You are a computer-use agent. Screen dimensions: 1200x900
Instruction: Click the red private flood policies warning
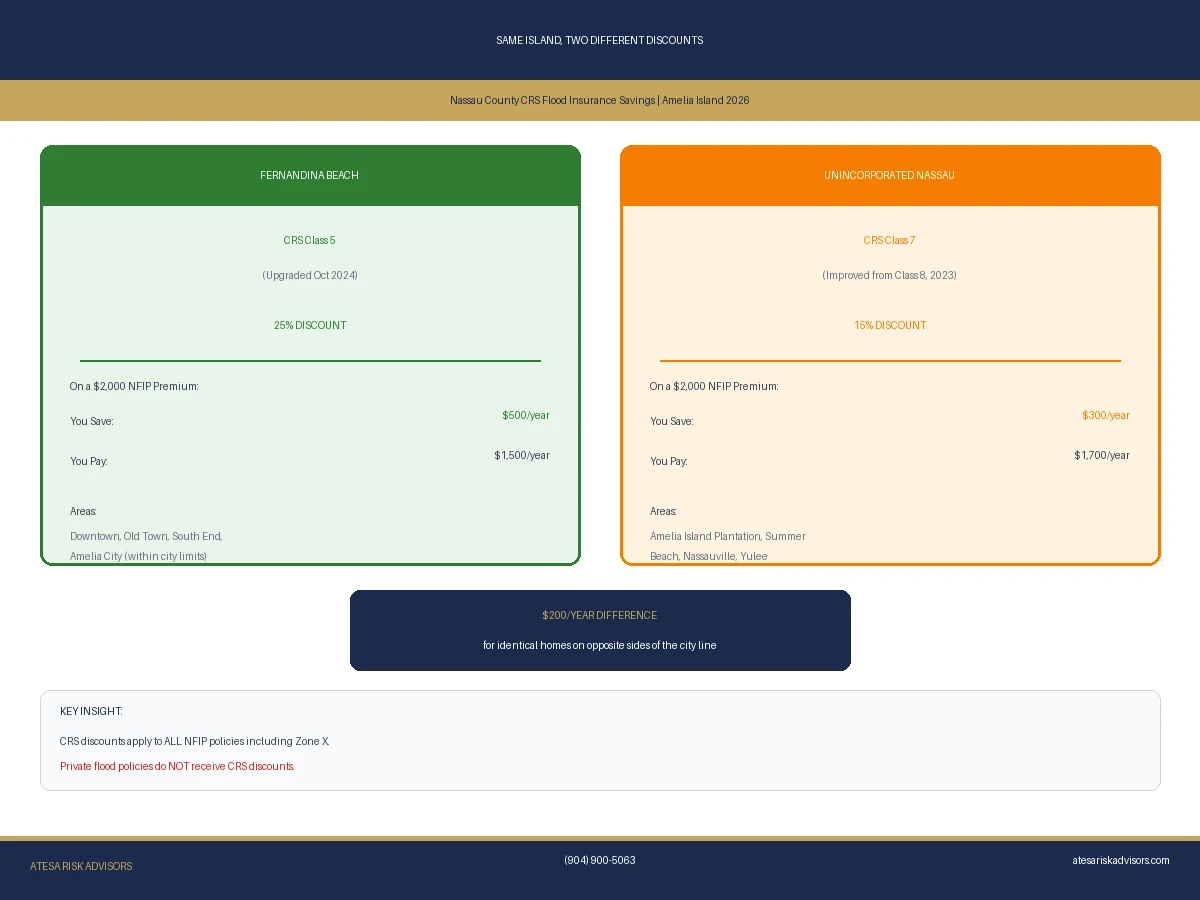tap(177, 766)
